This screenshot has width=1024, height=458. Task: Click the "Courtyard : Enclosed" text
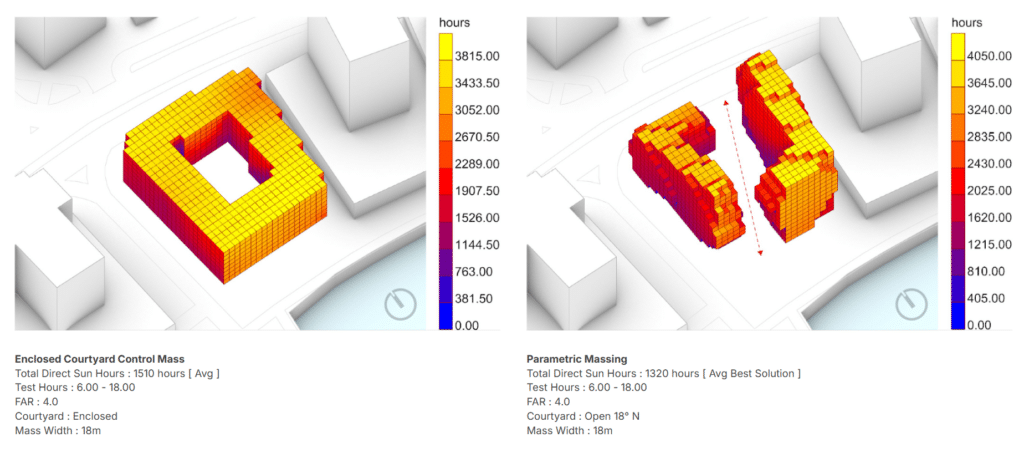(x=66, y=415)
